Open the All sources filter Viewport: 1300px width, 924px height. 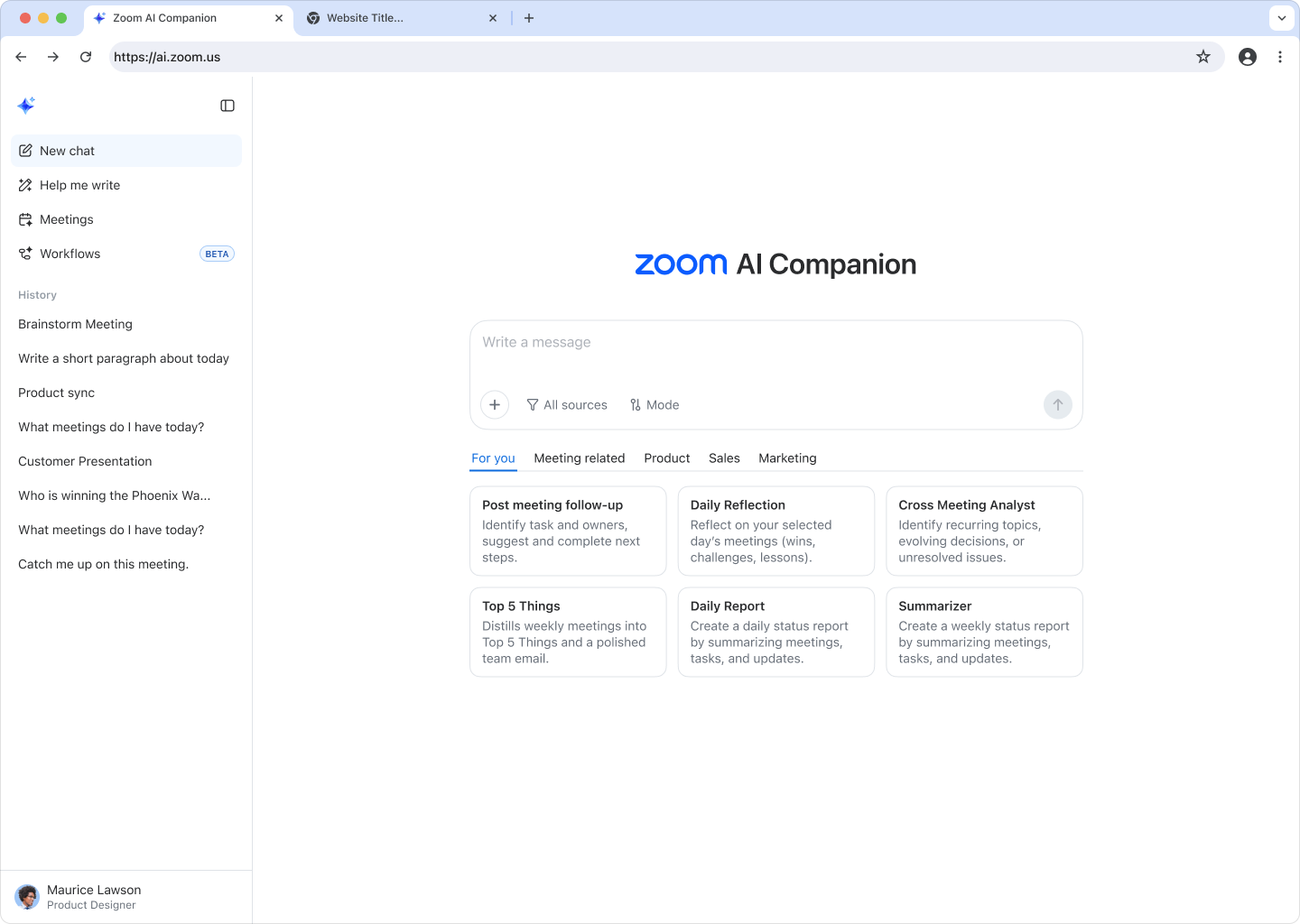point(567,404)
